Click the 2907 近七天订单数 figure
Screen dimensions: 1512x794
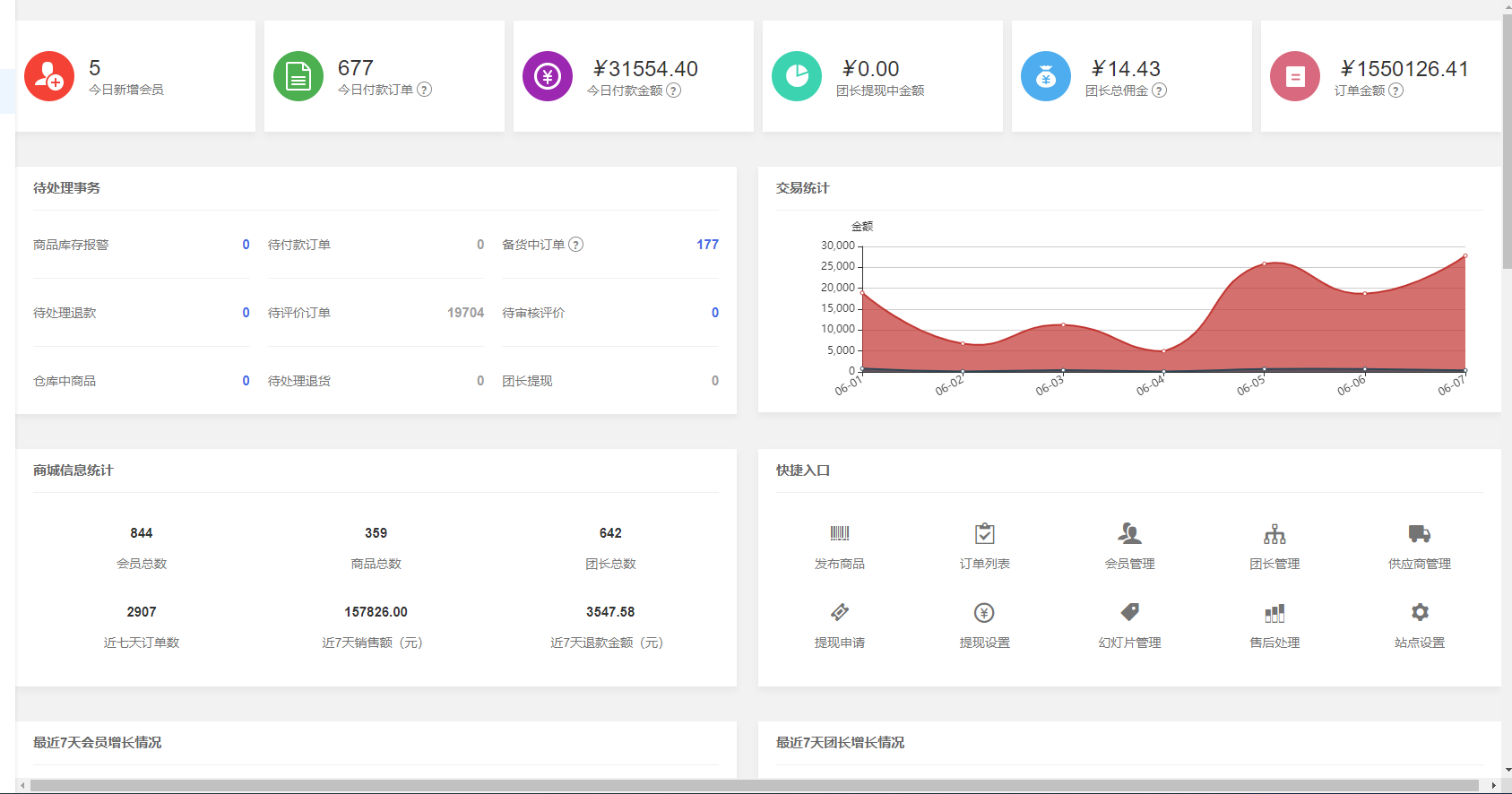142,612
